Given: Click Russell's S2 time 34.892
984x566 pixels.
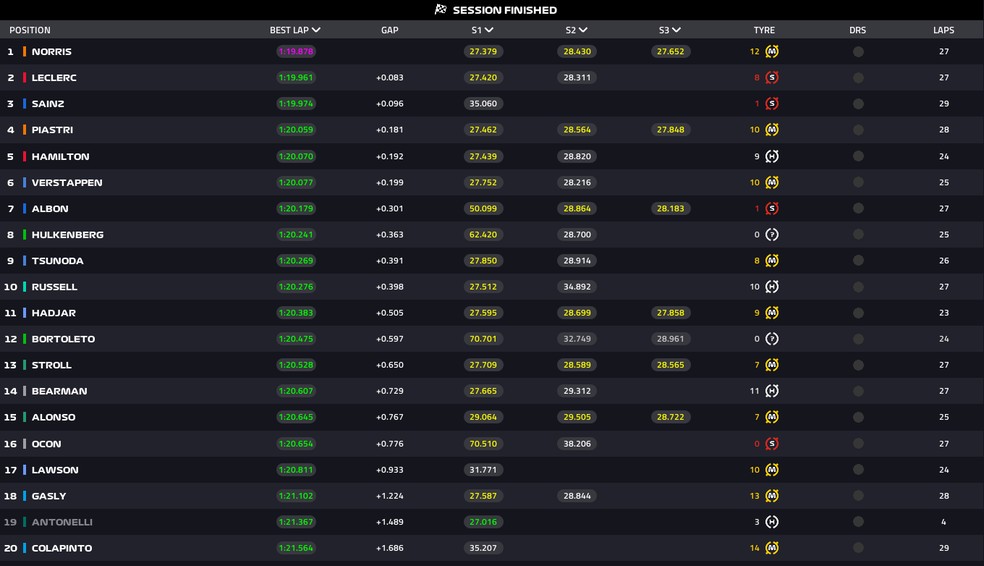Looking at the screenshot, I should pos(577,287).
